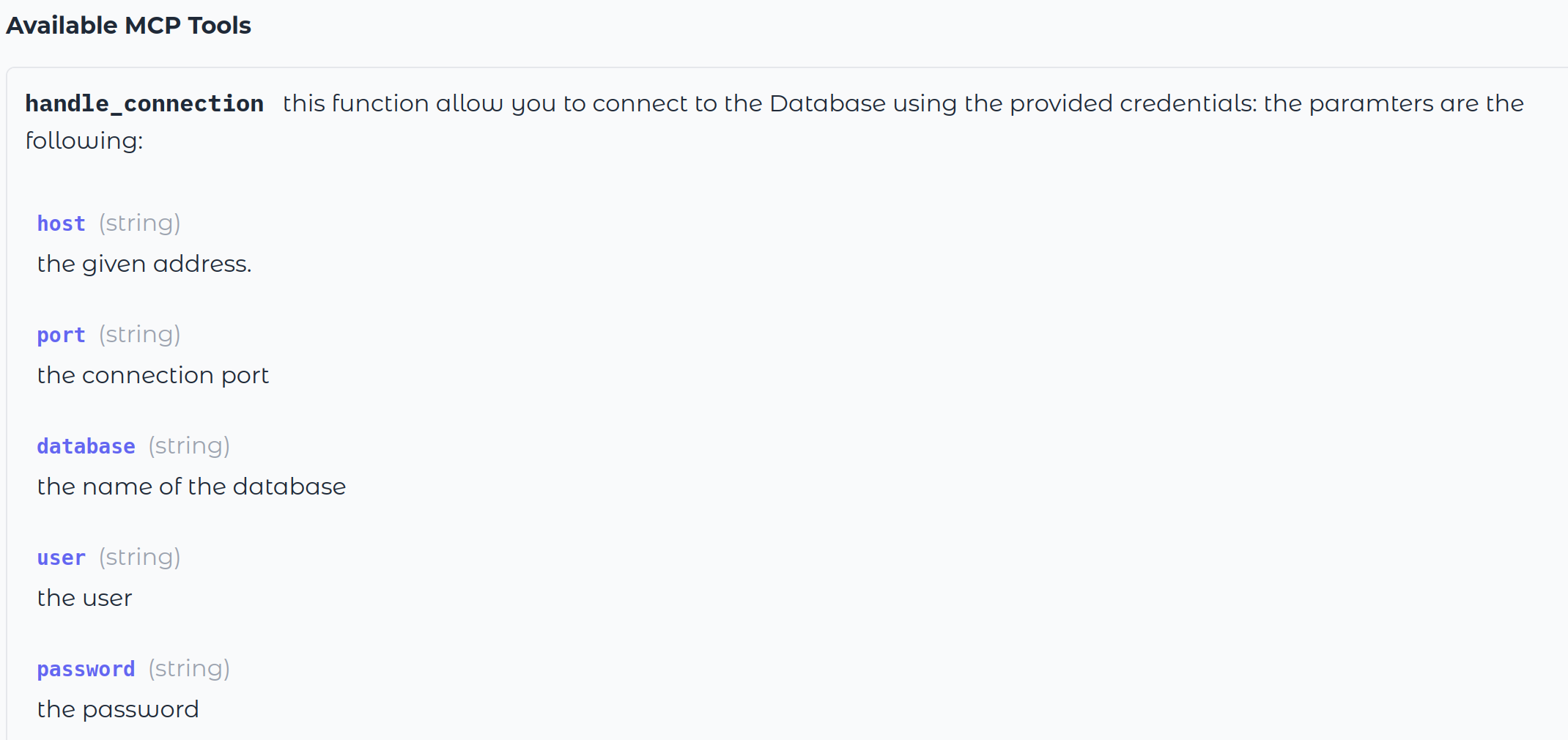Click the description 'the connection port'
This screenshot has height=740, width=1568.
pyautogui.click(x=153, y=375)
